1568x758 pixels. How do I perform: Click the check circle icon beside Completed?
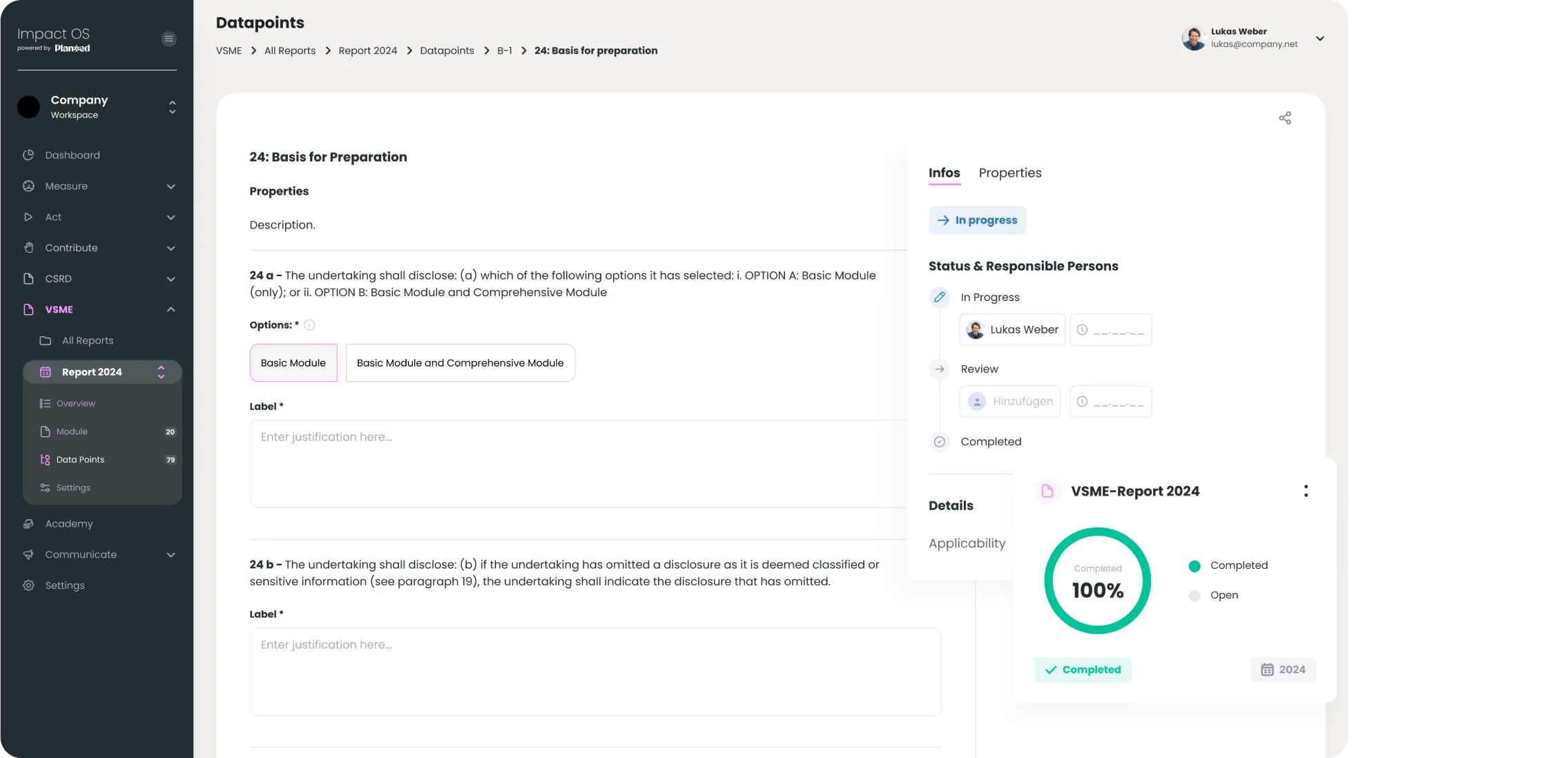(x=940, y=441)
